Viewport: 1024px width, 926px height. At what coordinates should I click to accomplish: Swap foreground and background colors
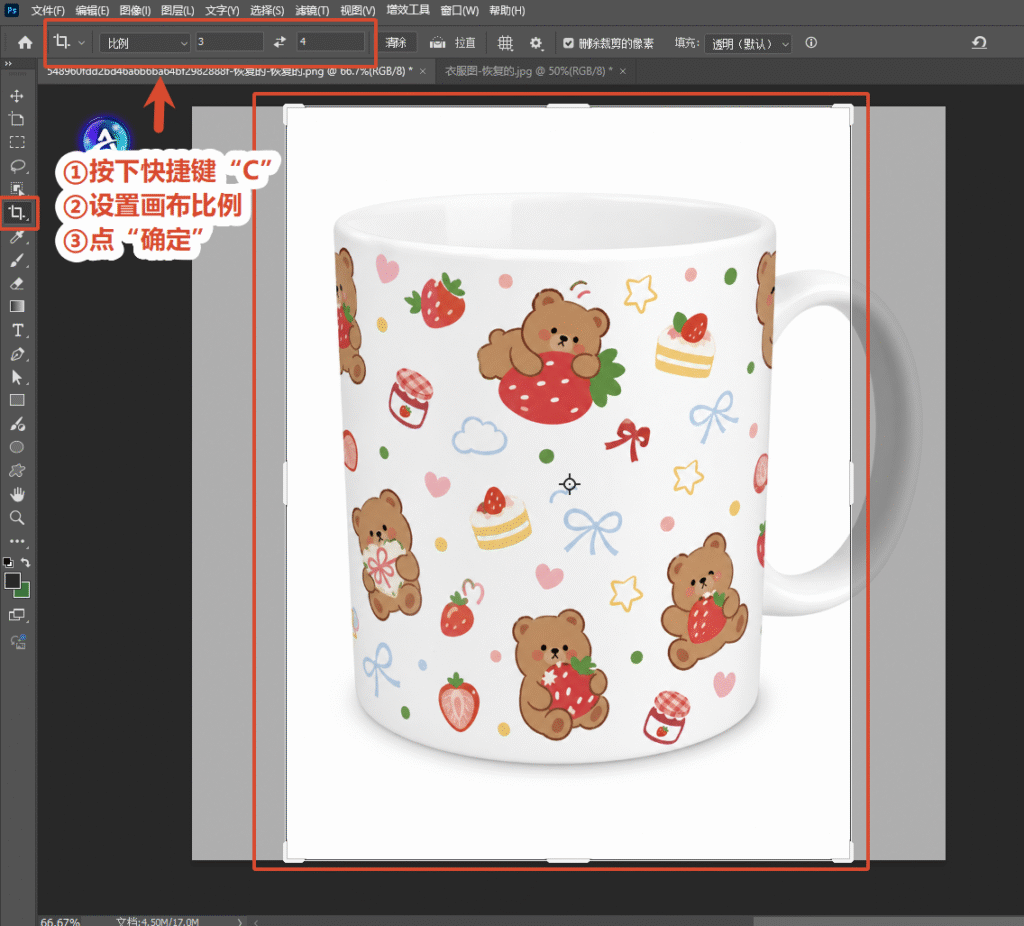click(25, 562)
